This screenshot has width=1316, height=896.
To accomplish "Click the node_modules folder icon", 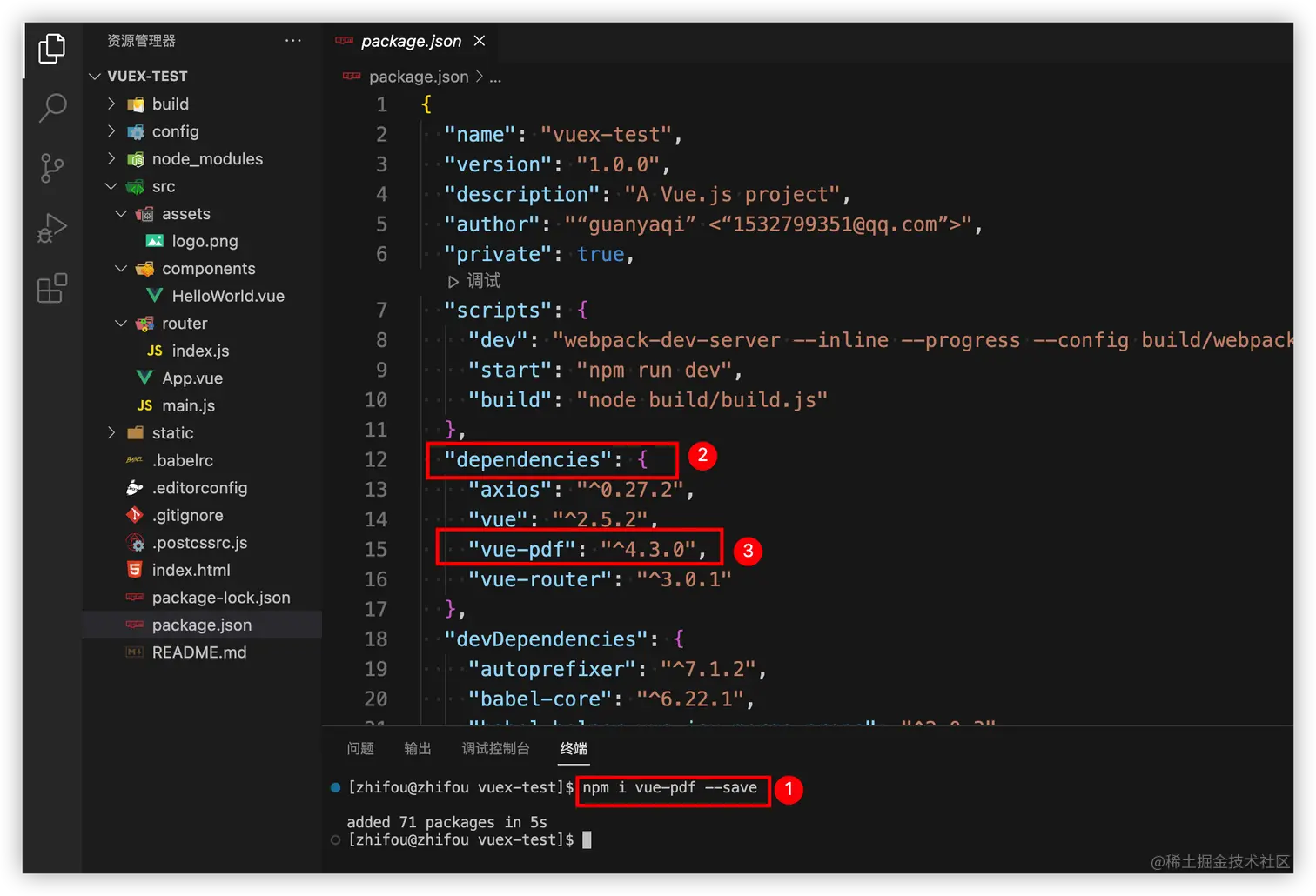I will coord(136,159).
